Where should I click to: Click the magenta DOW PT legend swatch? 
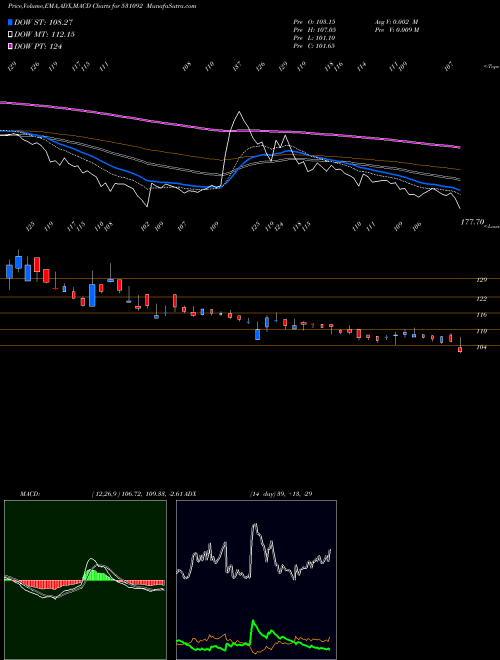[10, 46]
